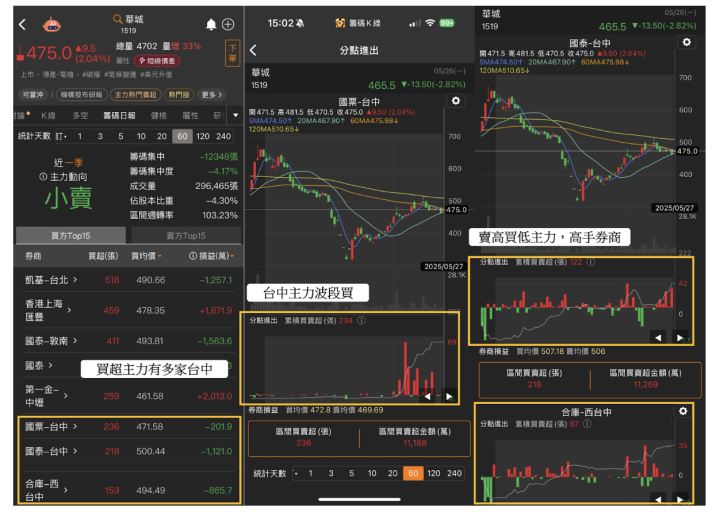Image resolution: width=720 pixels, height=516 pixels.
Task: Tap the 熱門股 tag
Action: [179, 95]
